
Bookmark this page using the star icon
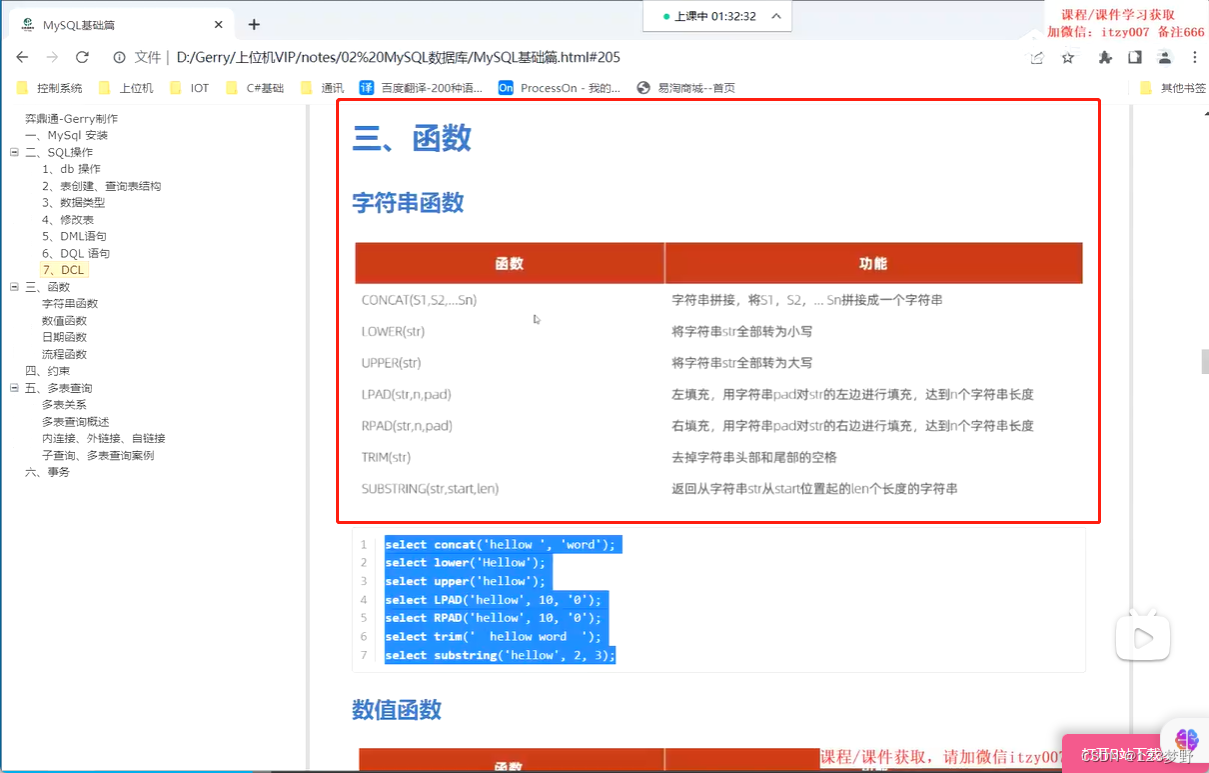(x=1067, y=58)
